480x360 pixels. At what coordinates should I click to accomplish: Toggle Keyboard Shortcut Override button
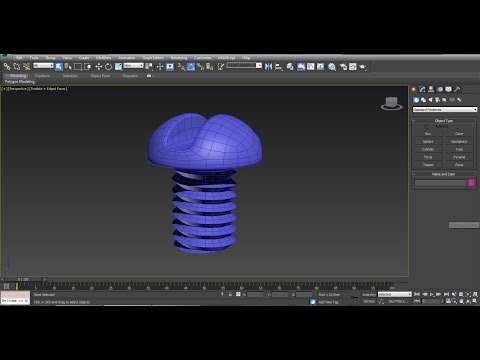[170, 67]
